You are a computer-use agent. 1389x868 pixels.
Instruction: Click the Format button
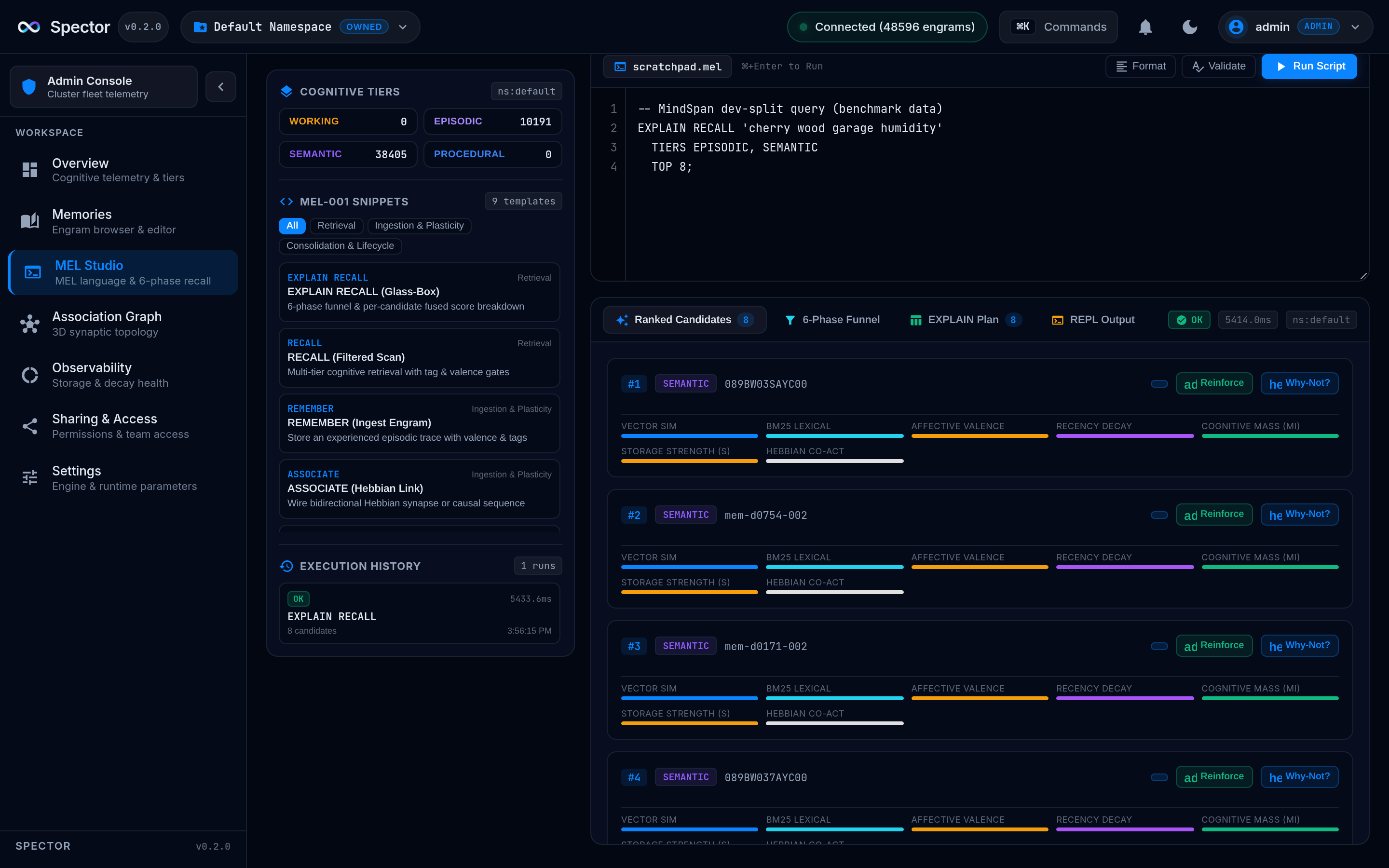pos(1141,67)
